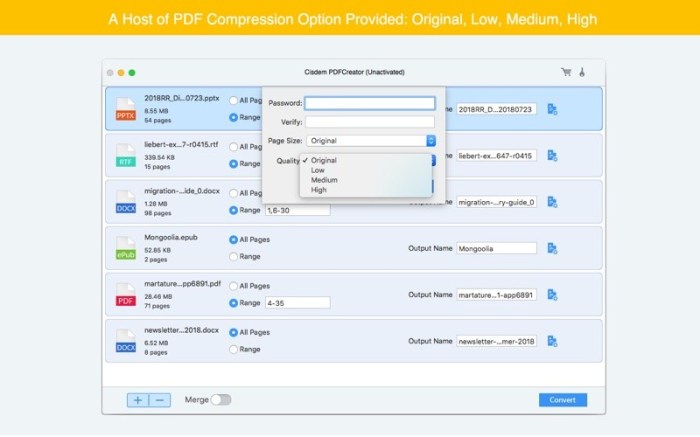Select file name 2018RR_Di...0723.pptx

coord(182,98)
